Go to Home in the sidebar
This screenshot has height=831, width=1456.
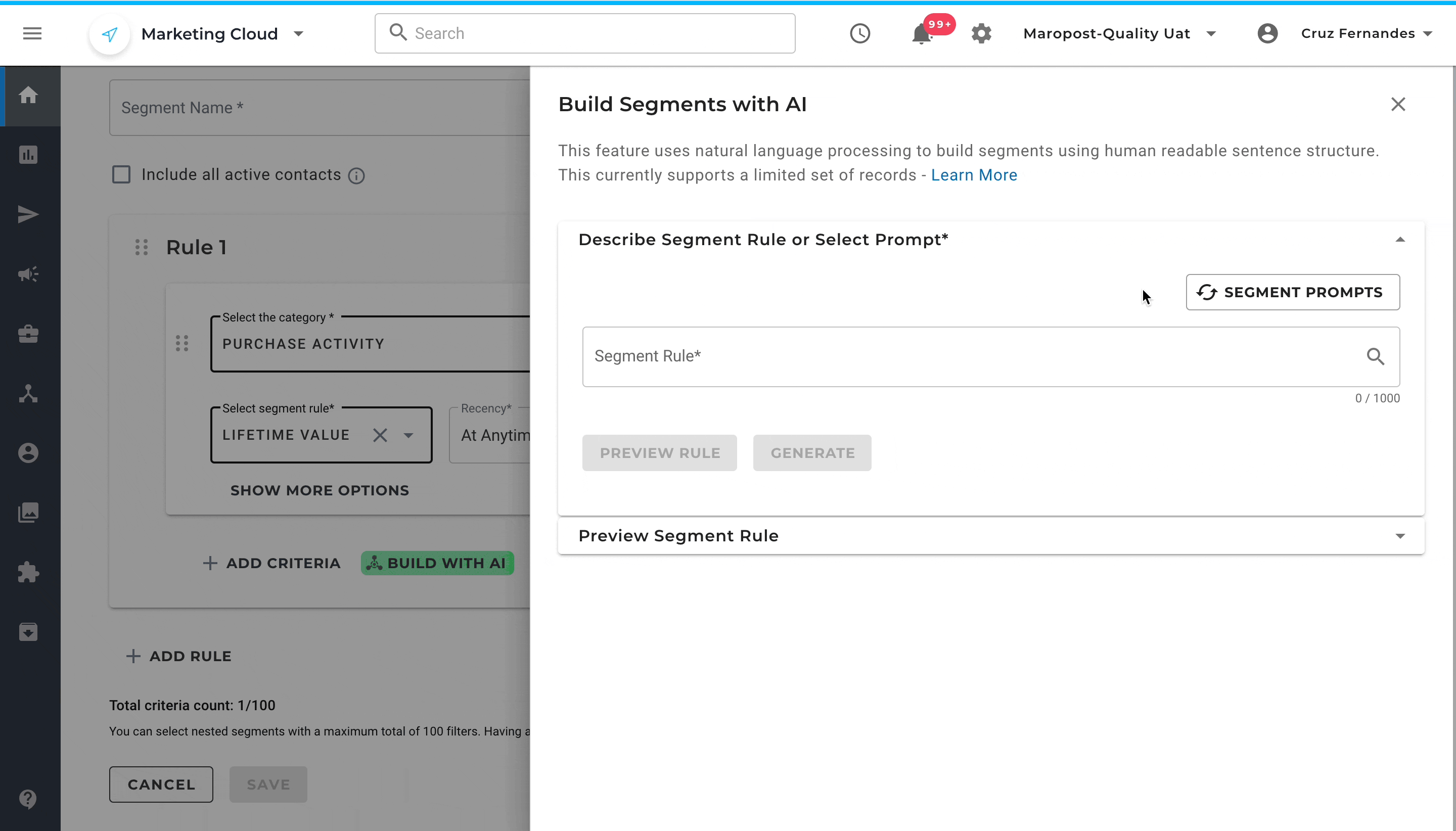pos(28,96)
